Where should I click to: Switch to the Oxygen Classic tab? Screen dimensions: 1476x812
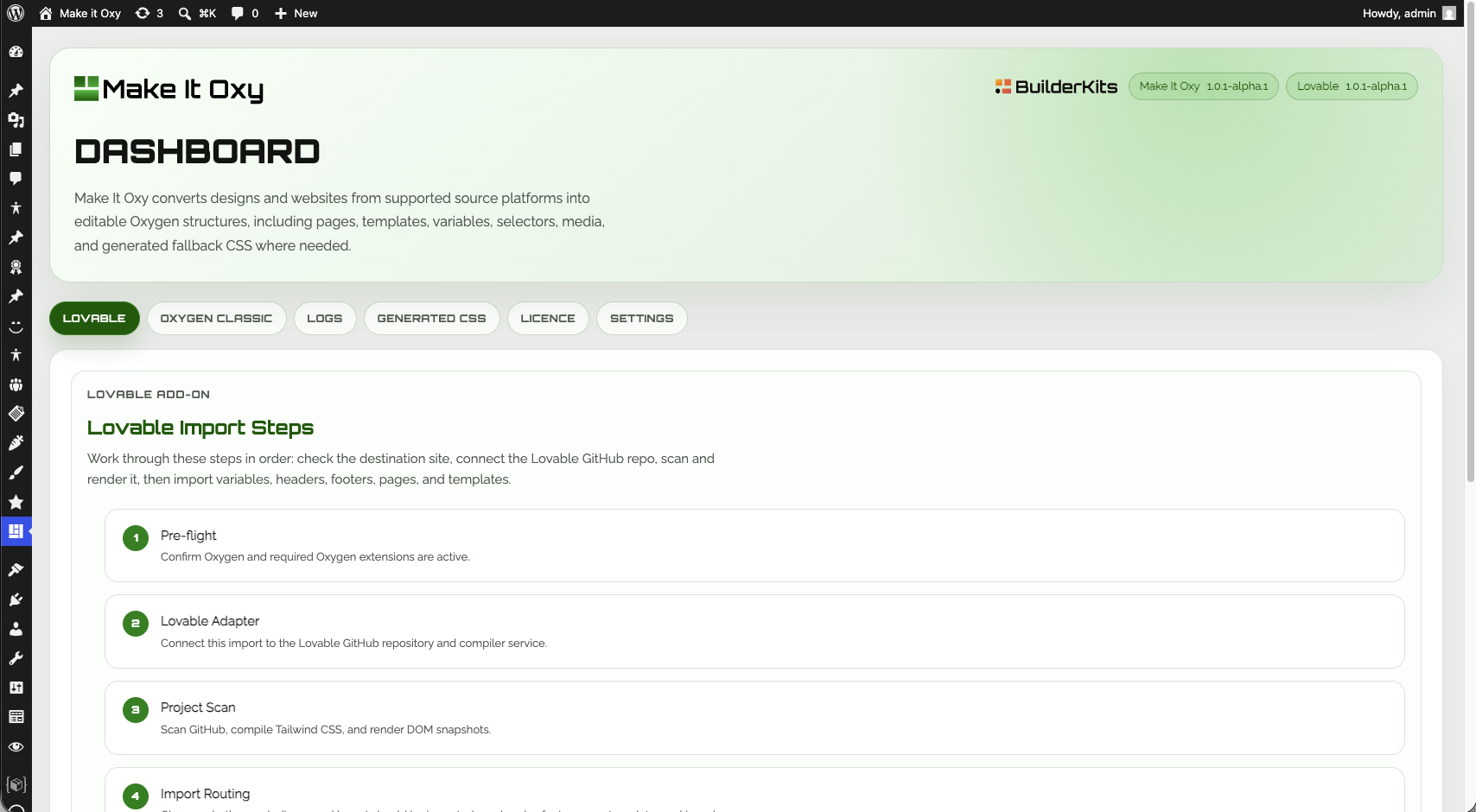coord(216,318)
